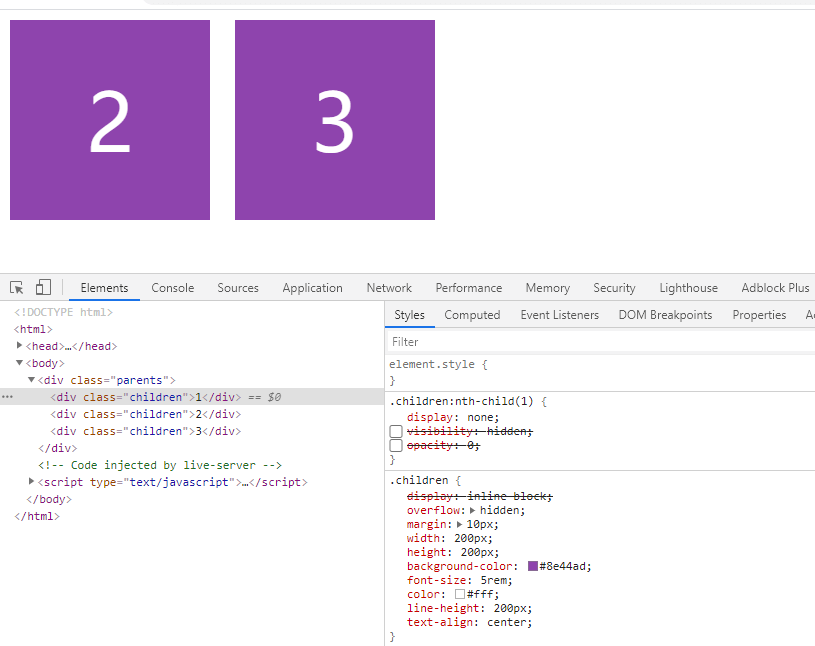Open the Performance tab
Screen dimensions: 815x646
pyautogui.click(x=469, y=288)
